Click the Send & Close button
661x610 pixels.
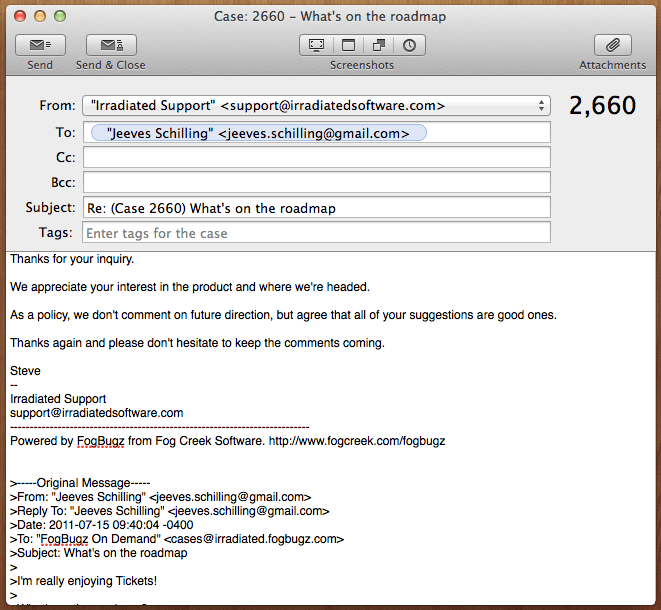tap(110, 45)
